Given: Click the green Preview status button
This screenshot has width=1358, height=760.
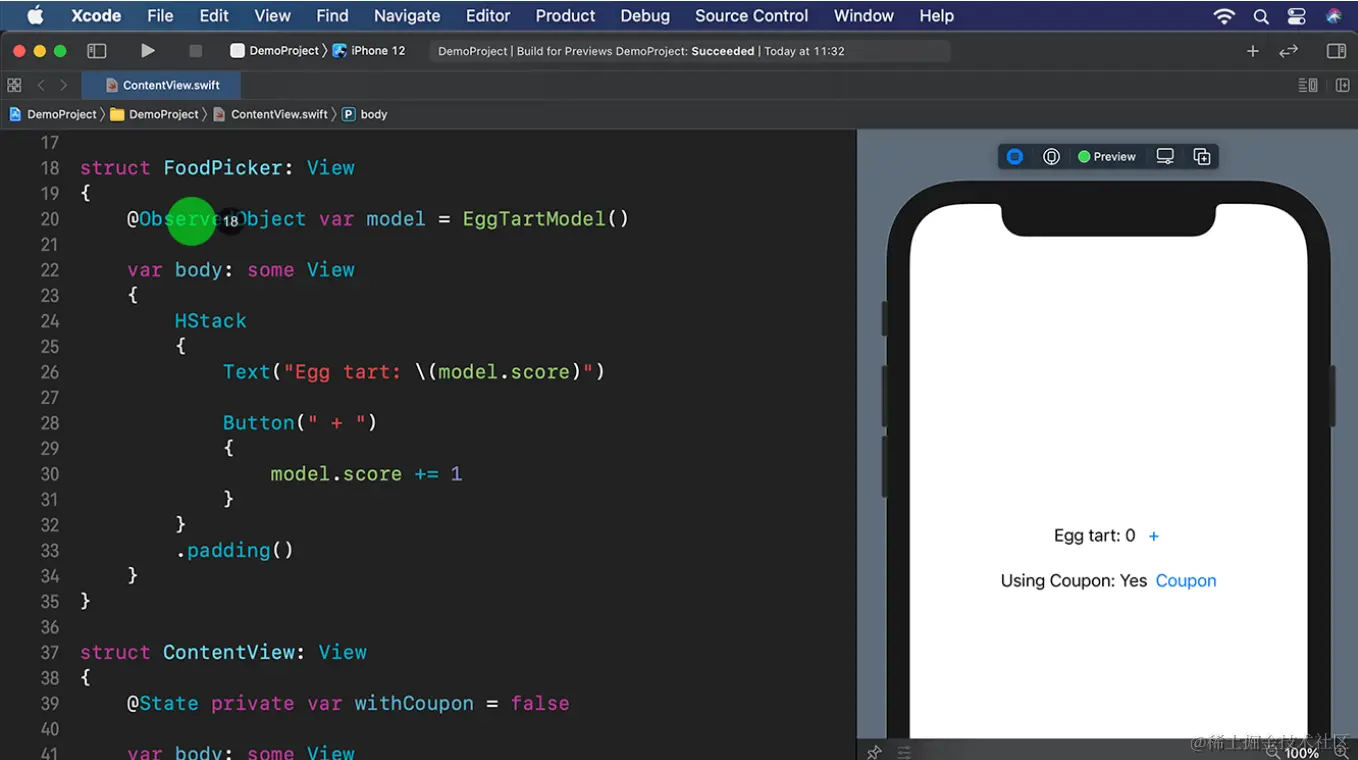Looking at the screenshot, I should click(x=1106, y=157).
